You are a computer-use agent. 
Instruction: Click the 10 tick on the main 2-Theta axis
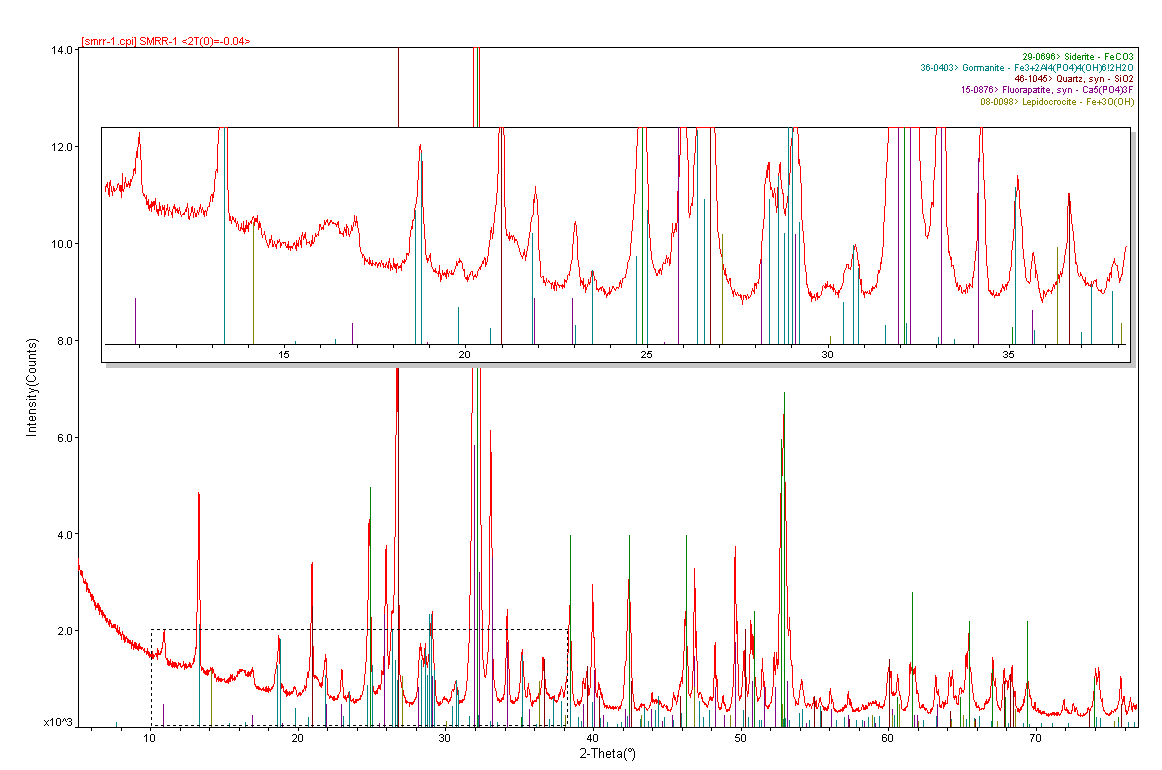[x=150, y=738]
